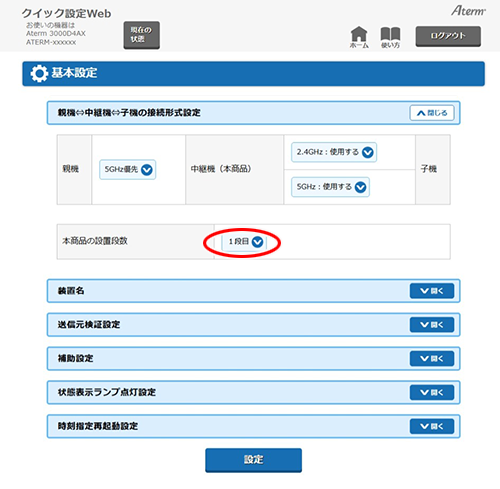
Task: Go to the ホーム home icon
Action: click(359, 37)
